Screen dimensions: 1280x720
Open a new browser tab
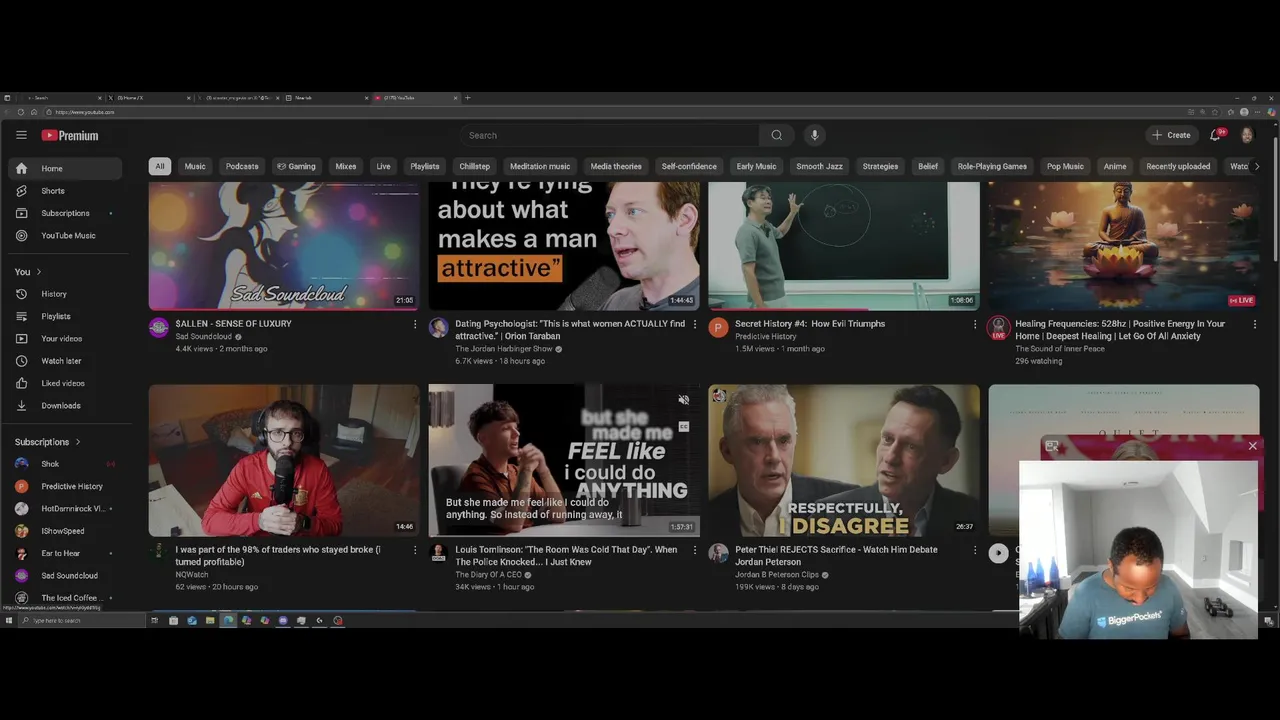pyautogui.click(x=467, y=98)
